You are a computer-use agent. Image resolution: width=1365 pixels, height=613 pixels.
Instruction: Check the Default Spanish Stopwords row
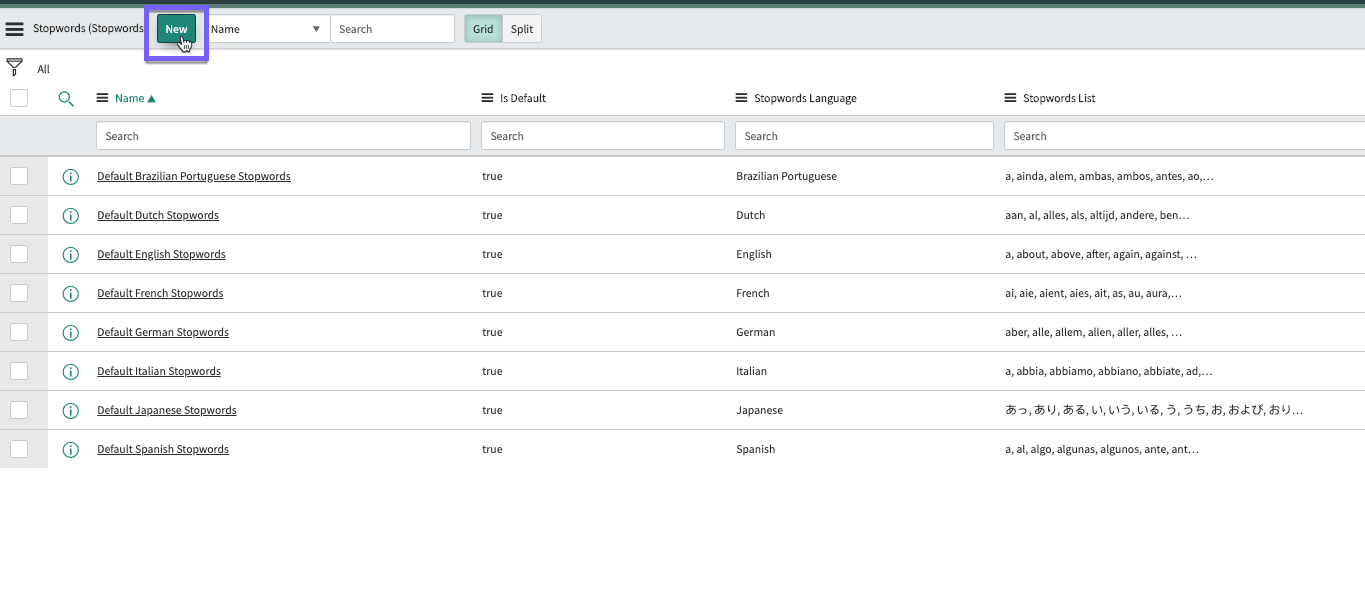(x=19, y=449)
